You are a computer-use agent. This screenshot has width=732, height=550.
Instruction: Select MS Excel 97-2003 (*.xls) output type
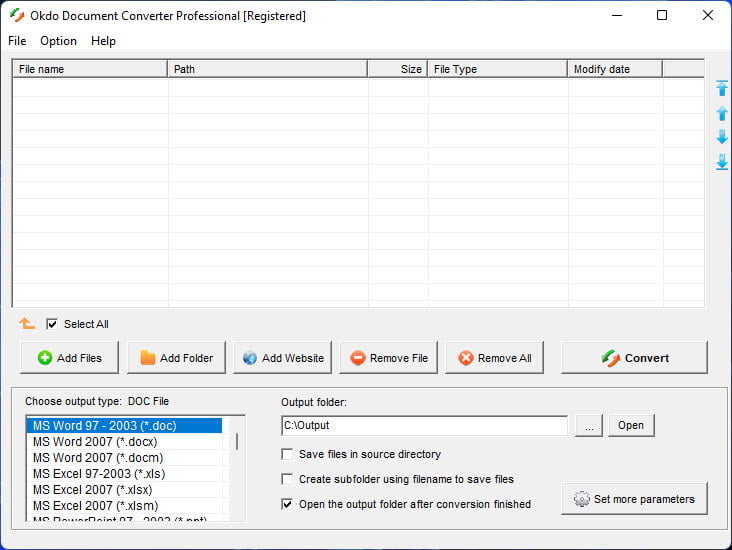pyautogui.click(x=124, y=473)
